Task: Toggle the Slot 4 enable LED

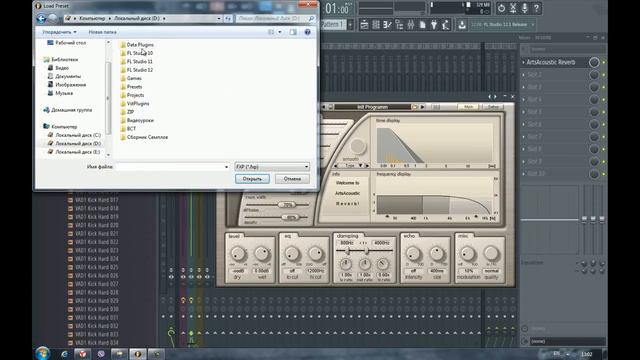Action: tap(604, 100)
